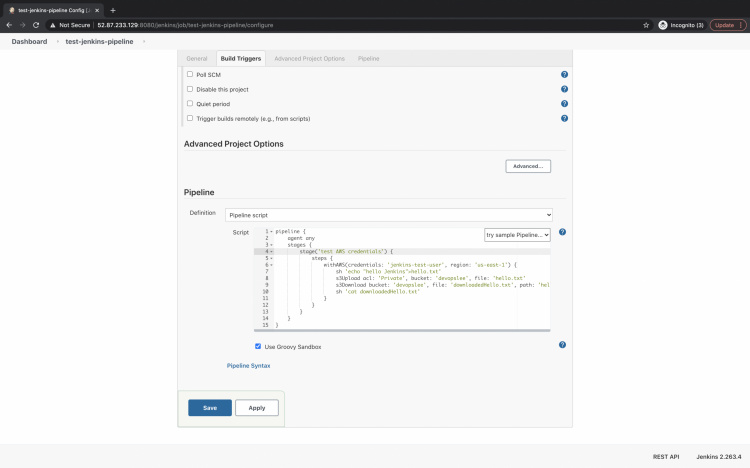Screen dimensions: 750x468
Task: Check the Disable this project box
Action: 190,89
